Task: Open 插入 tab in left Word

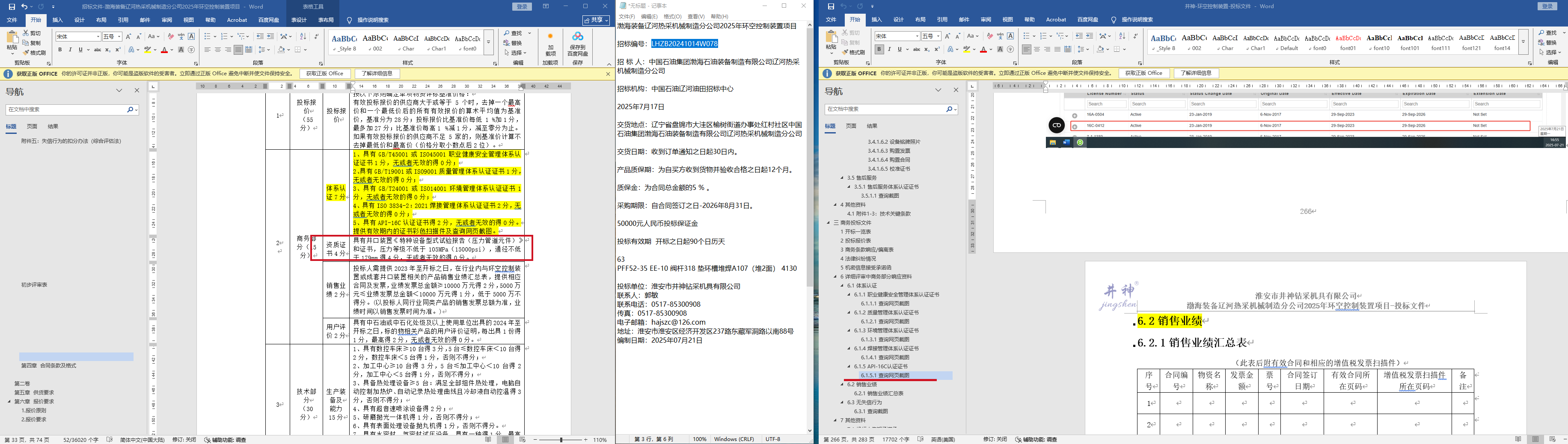Action: click(x=57, y=20)
